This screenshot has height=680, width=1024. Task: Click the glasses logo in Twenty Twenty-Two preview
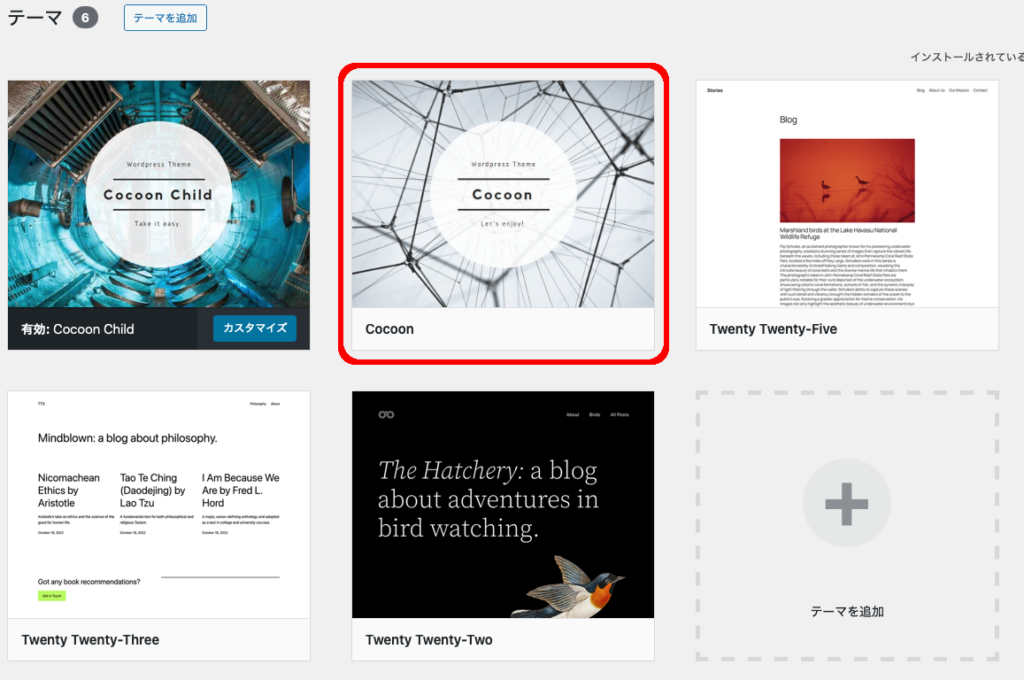point(387,414)
